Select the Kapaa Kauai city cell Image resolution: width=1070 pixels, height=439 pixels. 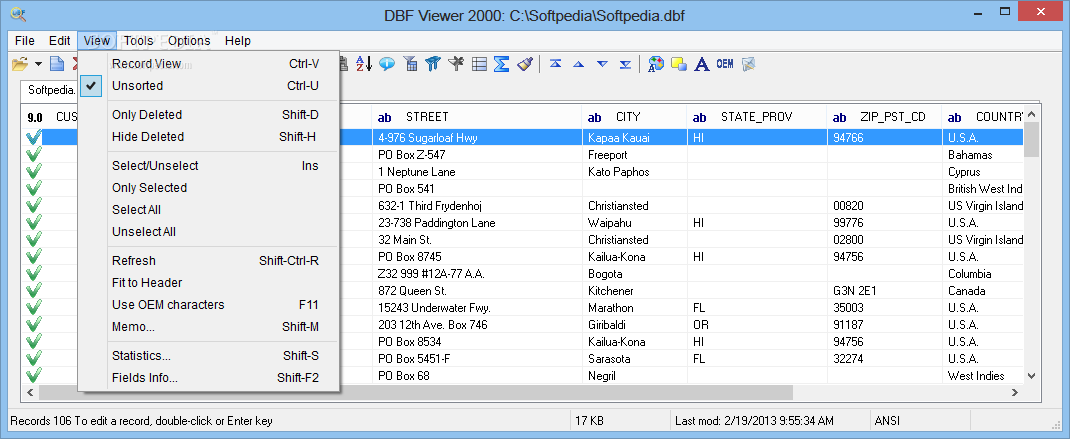(x=634, y=138)
